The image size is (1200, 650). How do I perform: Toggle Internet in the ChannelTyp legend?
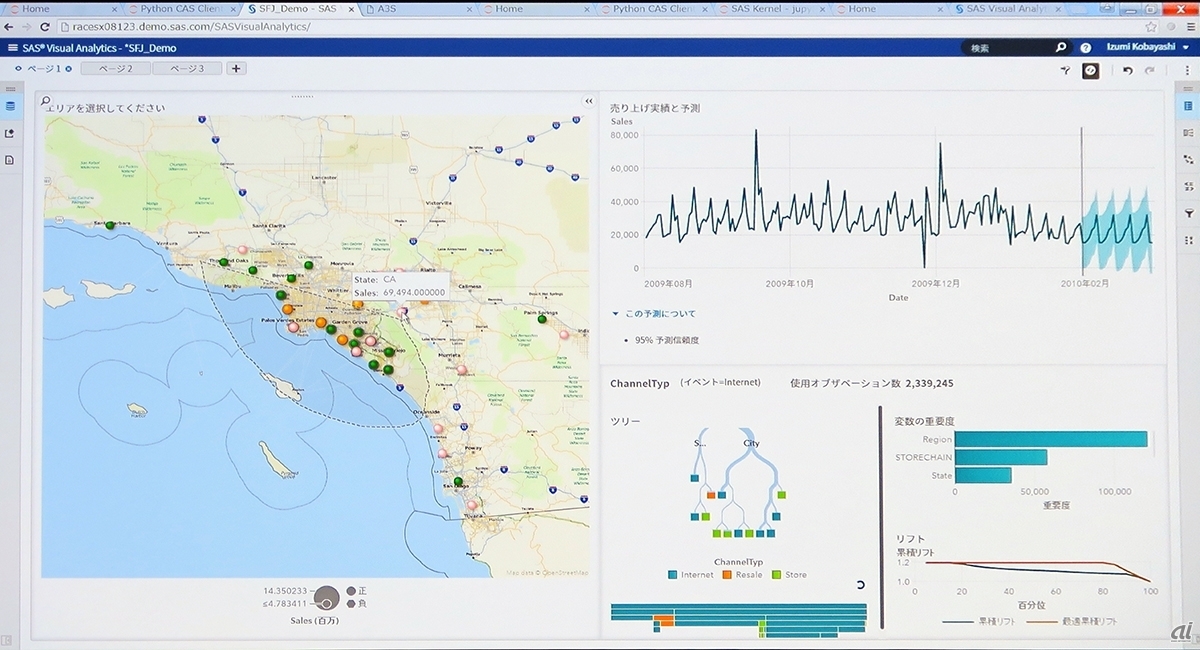pos(696,575)
